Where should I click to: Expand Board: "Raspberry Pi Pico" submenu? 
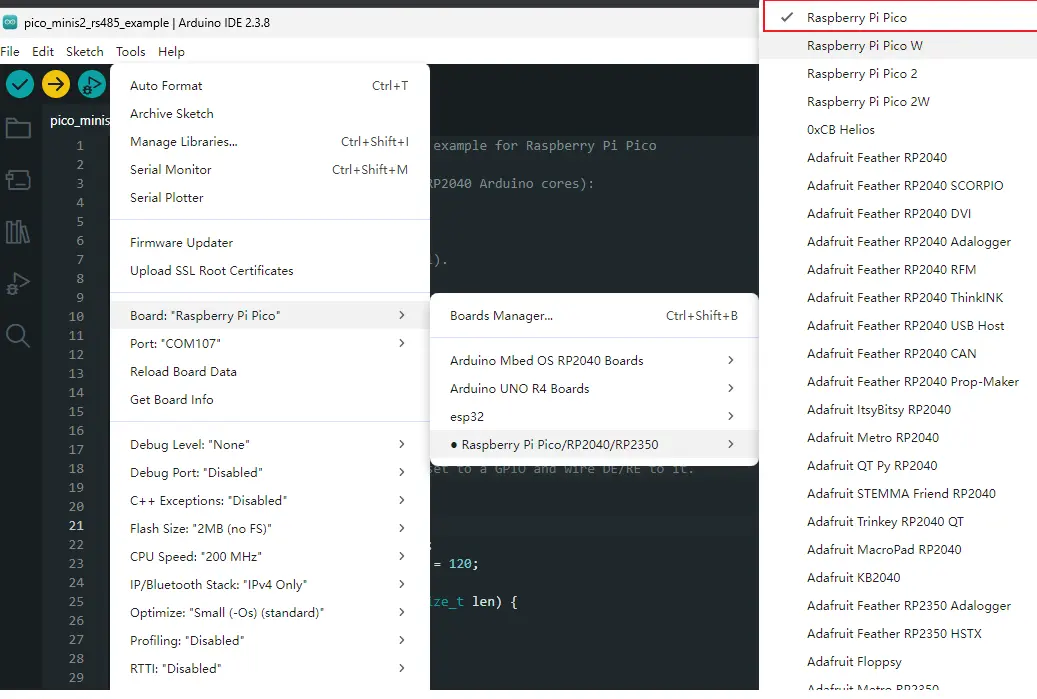[270, 315]
